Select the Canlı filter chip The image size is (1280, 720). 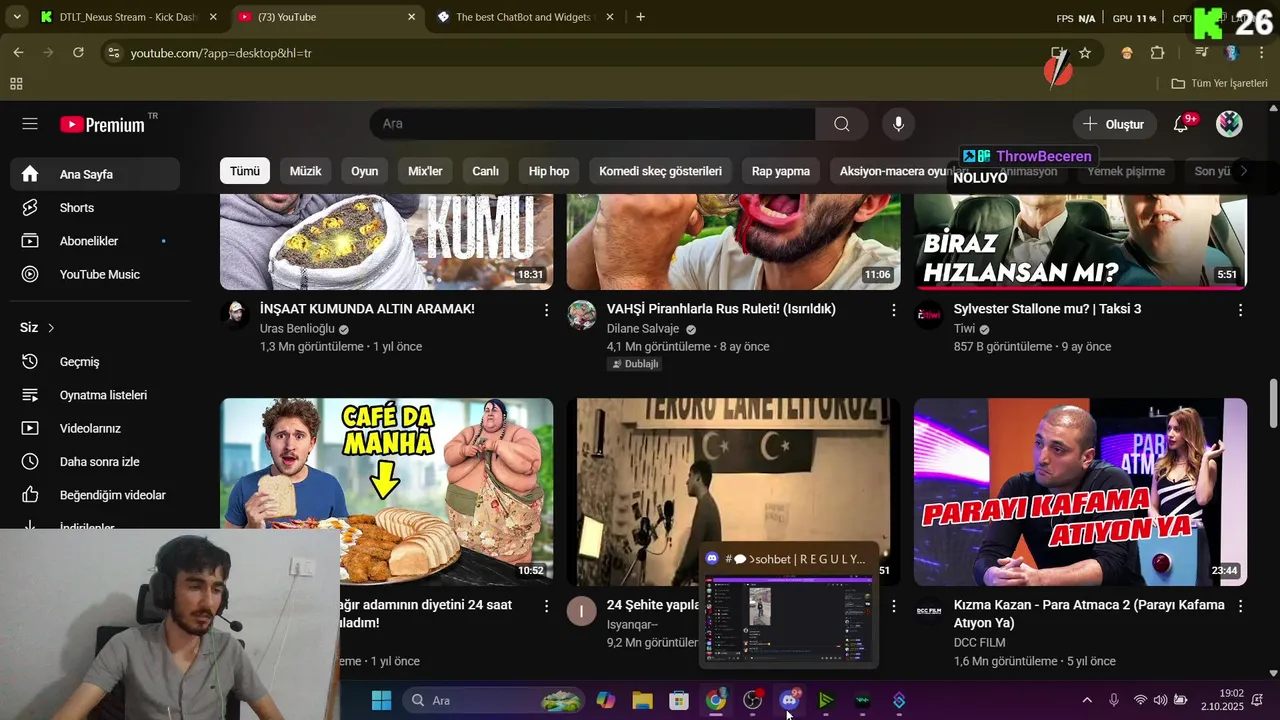485,171
